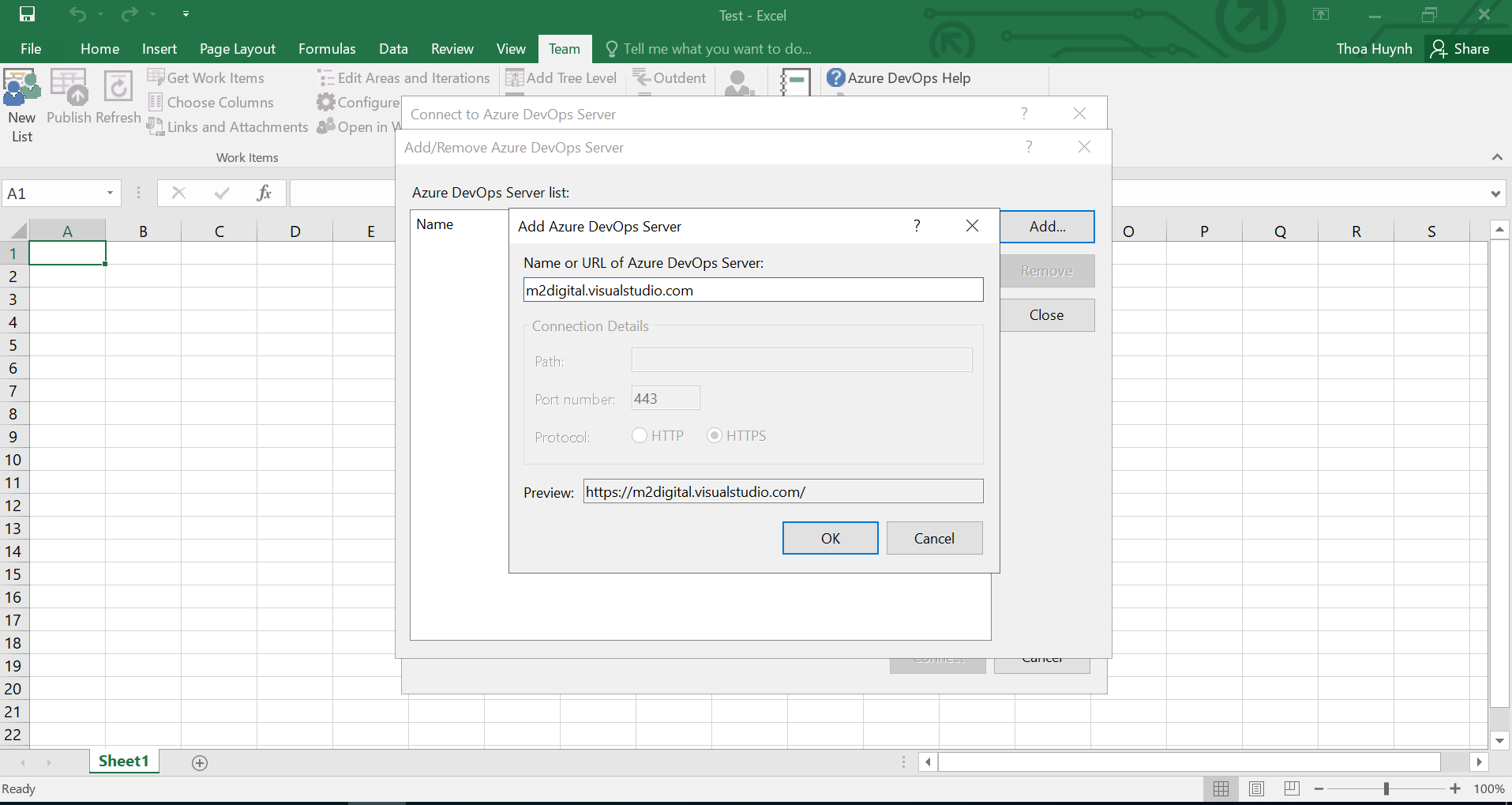
Task: Click the Close button in Add/Remove dialog
Action: pos(1047,315)
